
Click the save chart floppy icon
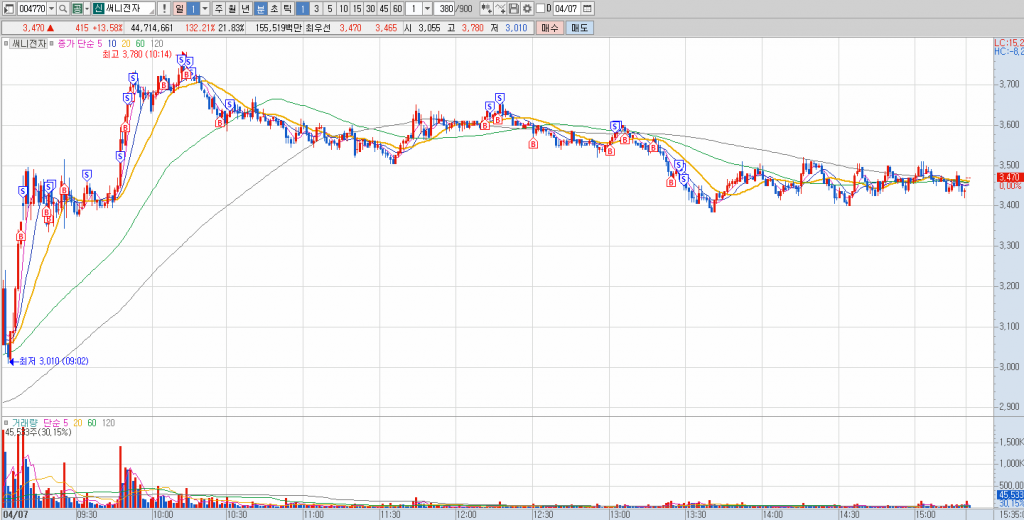514,8
